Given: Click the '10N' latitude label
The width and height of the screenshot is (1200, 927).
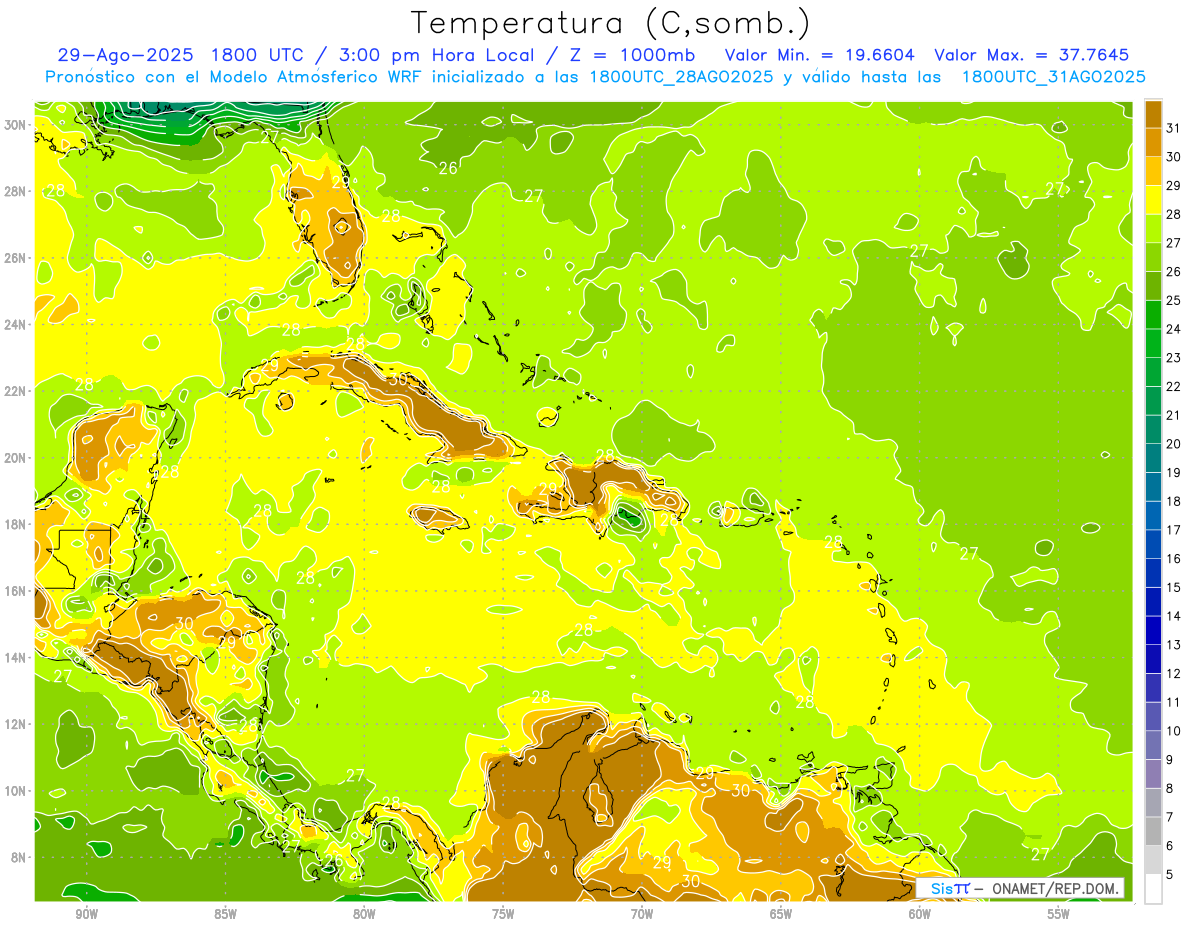Looking at the screenshot, I should pos(15,791).
